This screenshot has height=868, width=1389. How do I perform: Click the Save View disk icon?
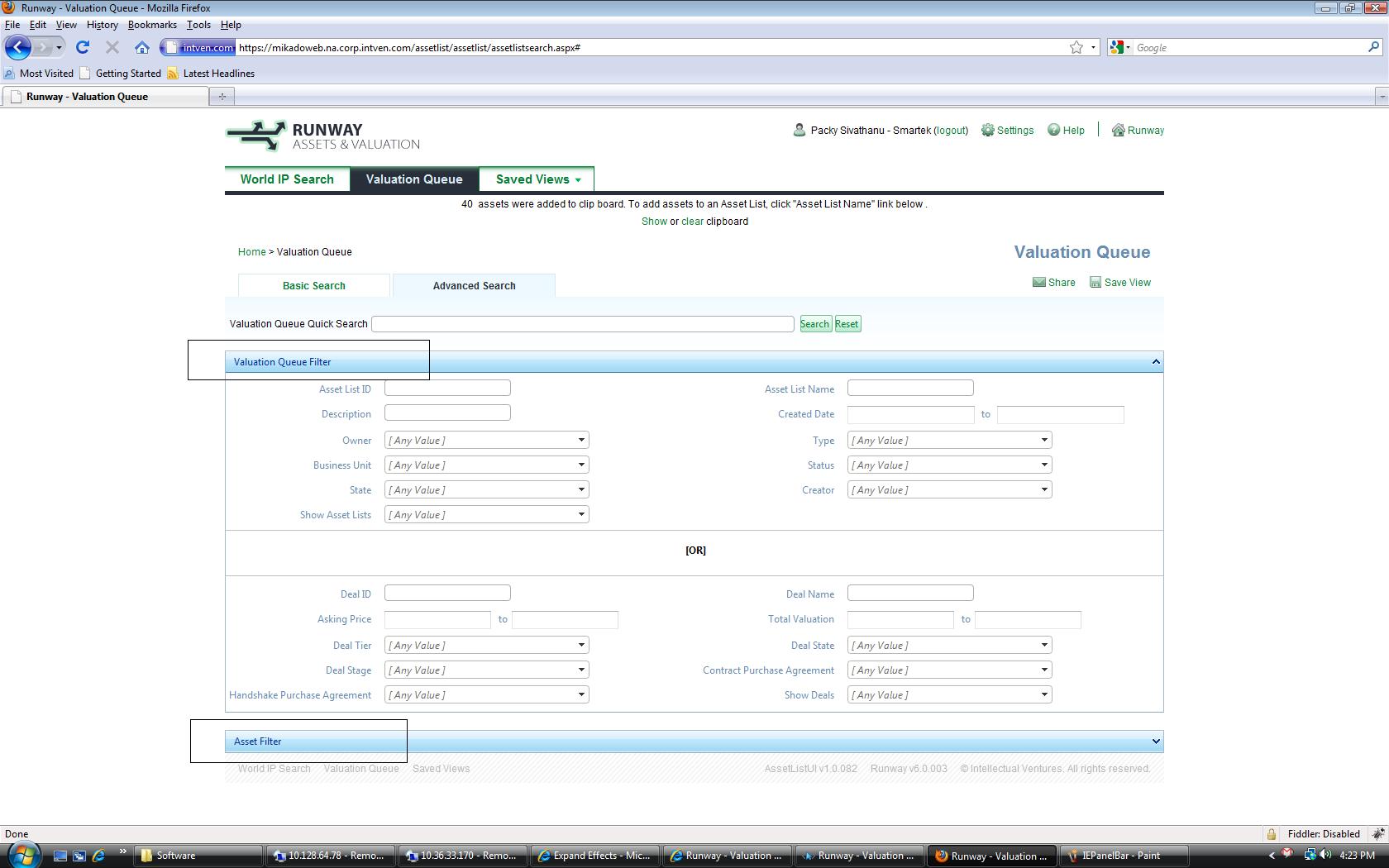pos(1095,282)
